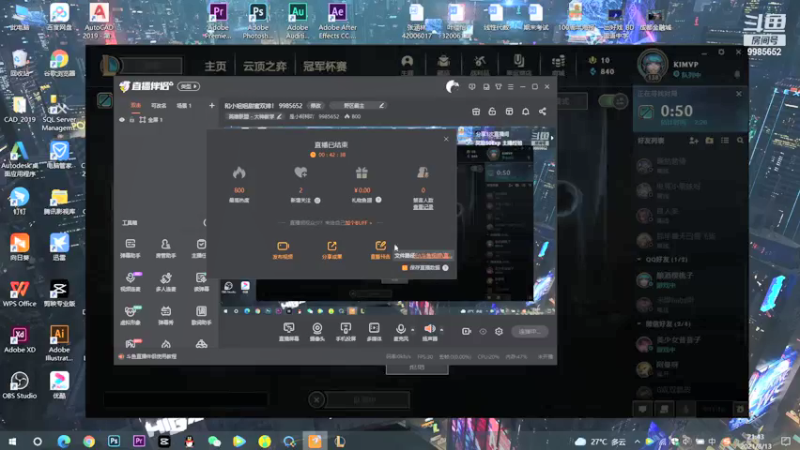800x450 pixels.
Task: Add the 多媒体 multimedia source
Action: 374,332
